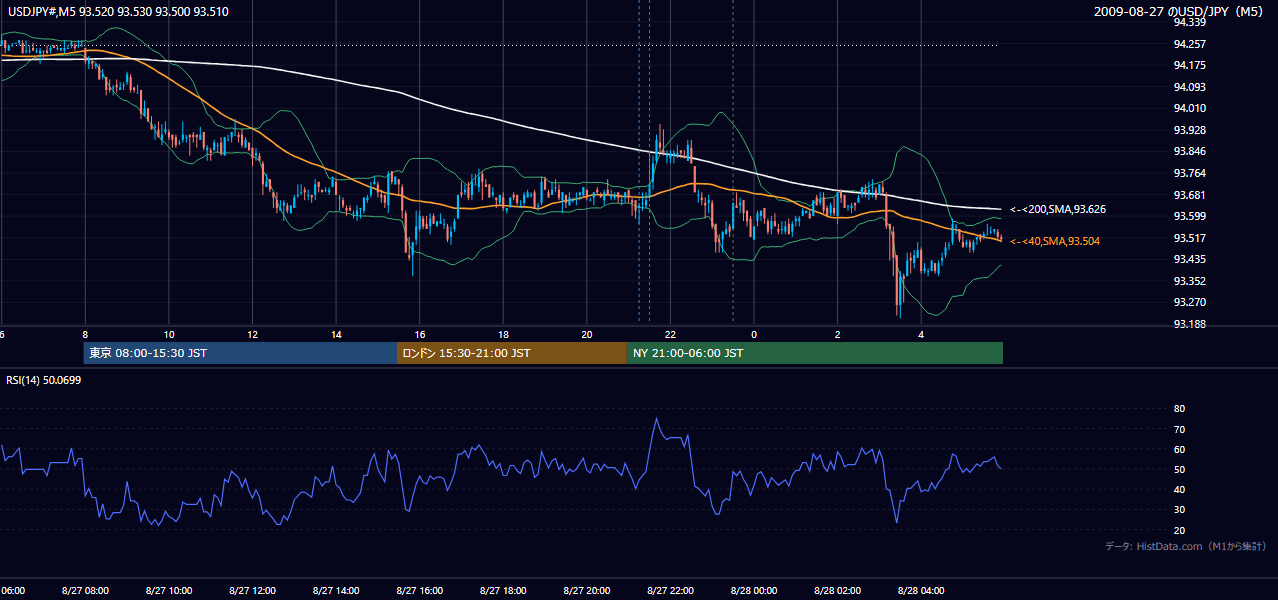Screen dimensions: 1278x600
Task: Click the 8/27 08:00 date label
Action: tap(84, 590)
